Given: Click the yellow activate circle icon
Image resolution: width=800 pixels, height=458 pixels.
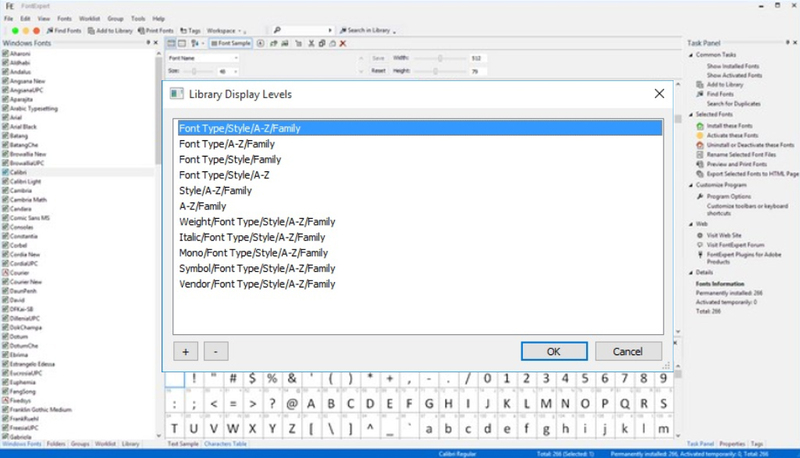Looking at the screenshot, I should tap(26, 31).
